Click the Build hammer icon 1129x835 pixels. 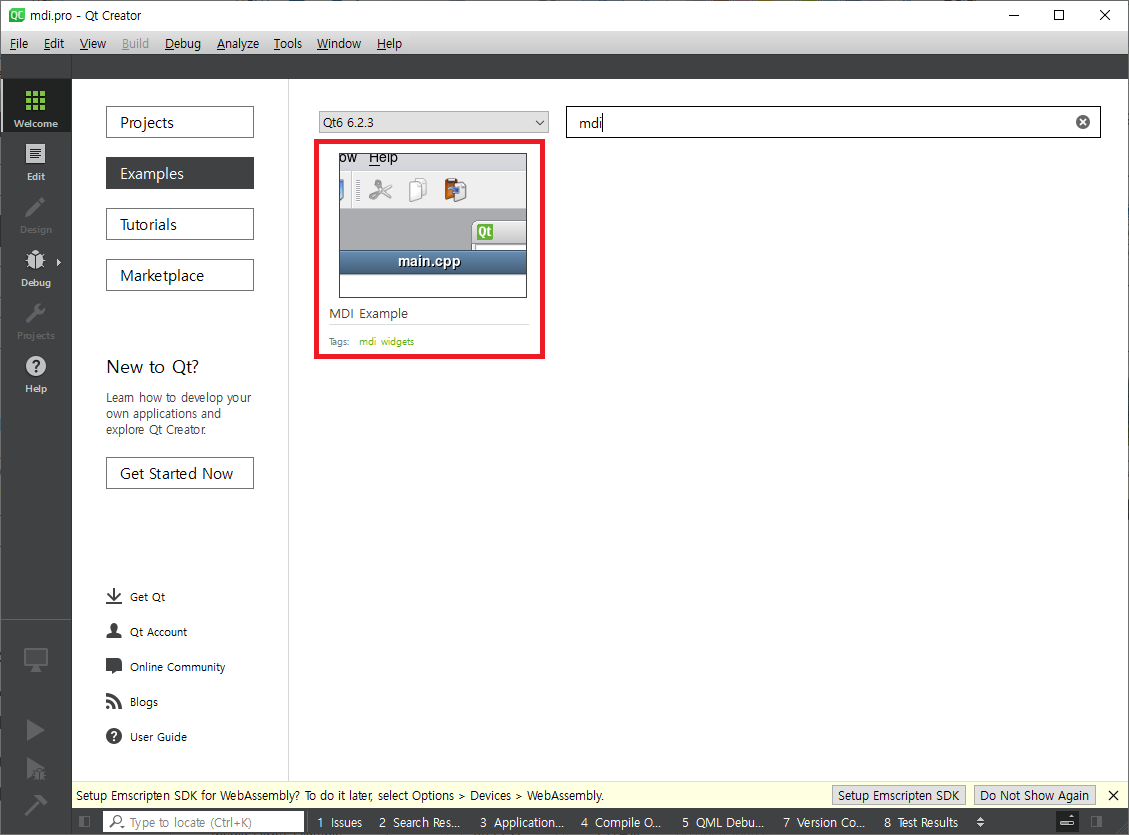[35, 805]
